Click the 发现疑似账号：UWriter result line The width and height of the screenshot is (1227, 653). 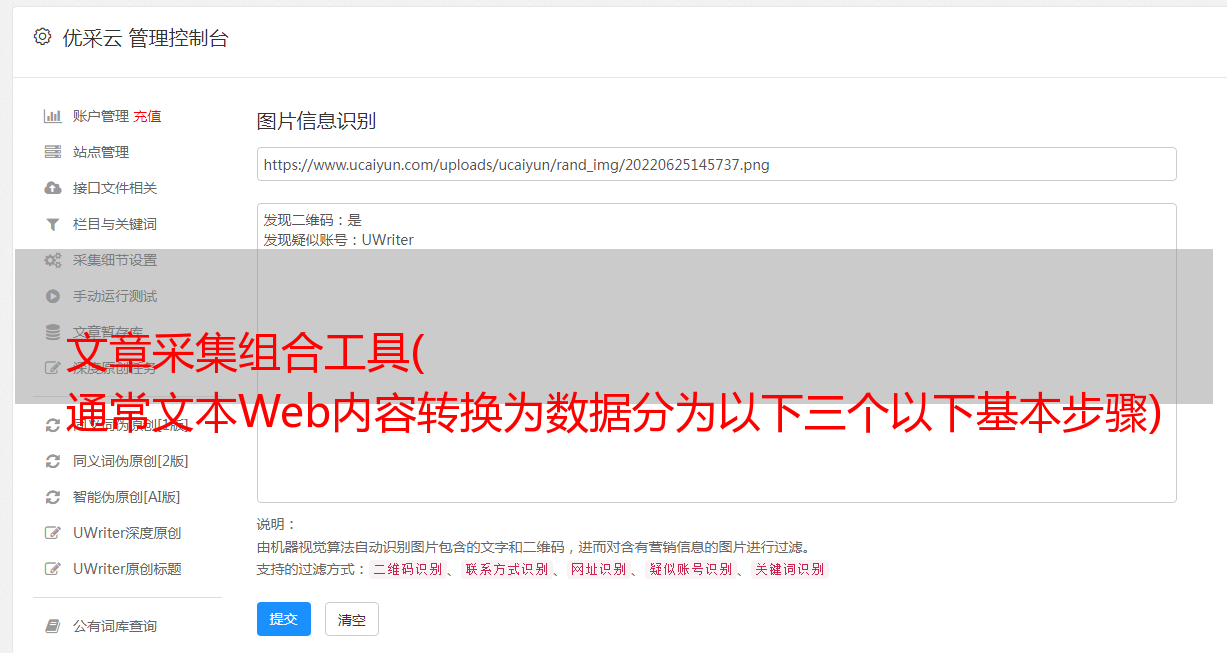coord(339,240)
